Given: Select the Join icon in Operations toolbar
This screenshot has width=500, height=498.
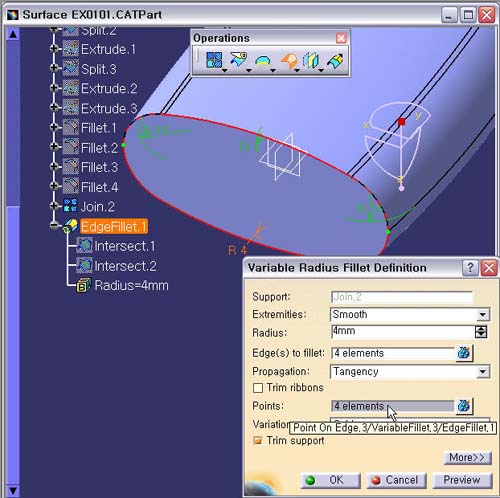Looking at the screenshot, I should 214,60.
